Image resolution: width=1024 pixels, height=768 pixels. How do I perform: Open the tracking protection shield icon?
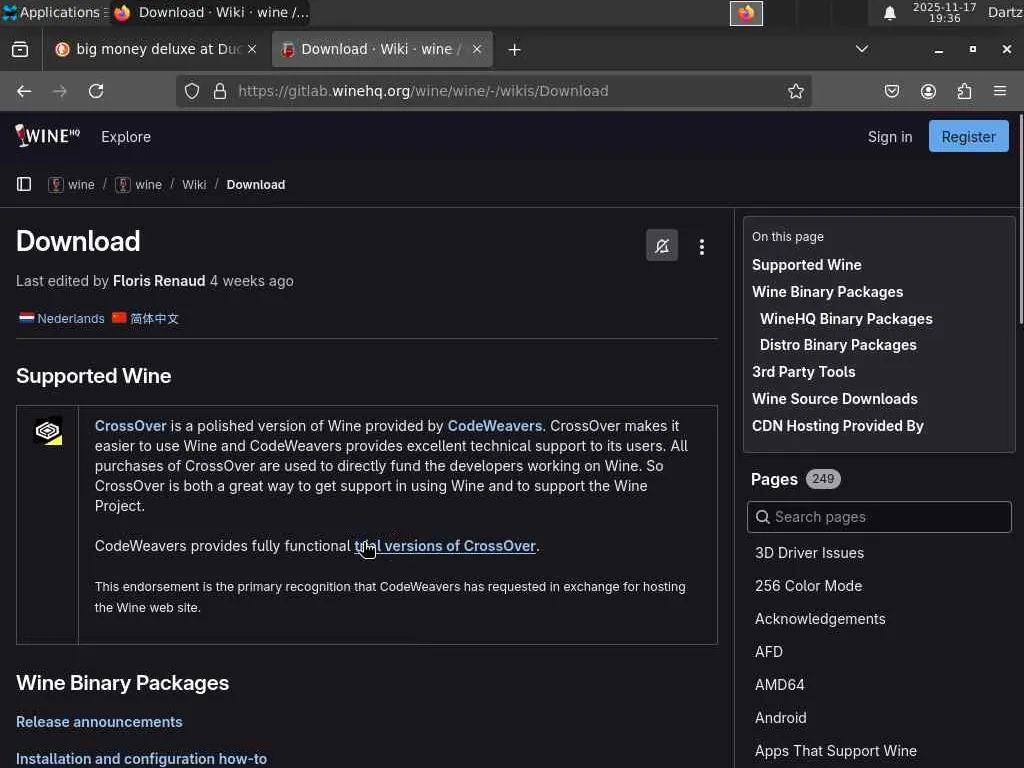coord(191,91)
